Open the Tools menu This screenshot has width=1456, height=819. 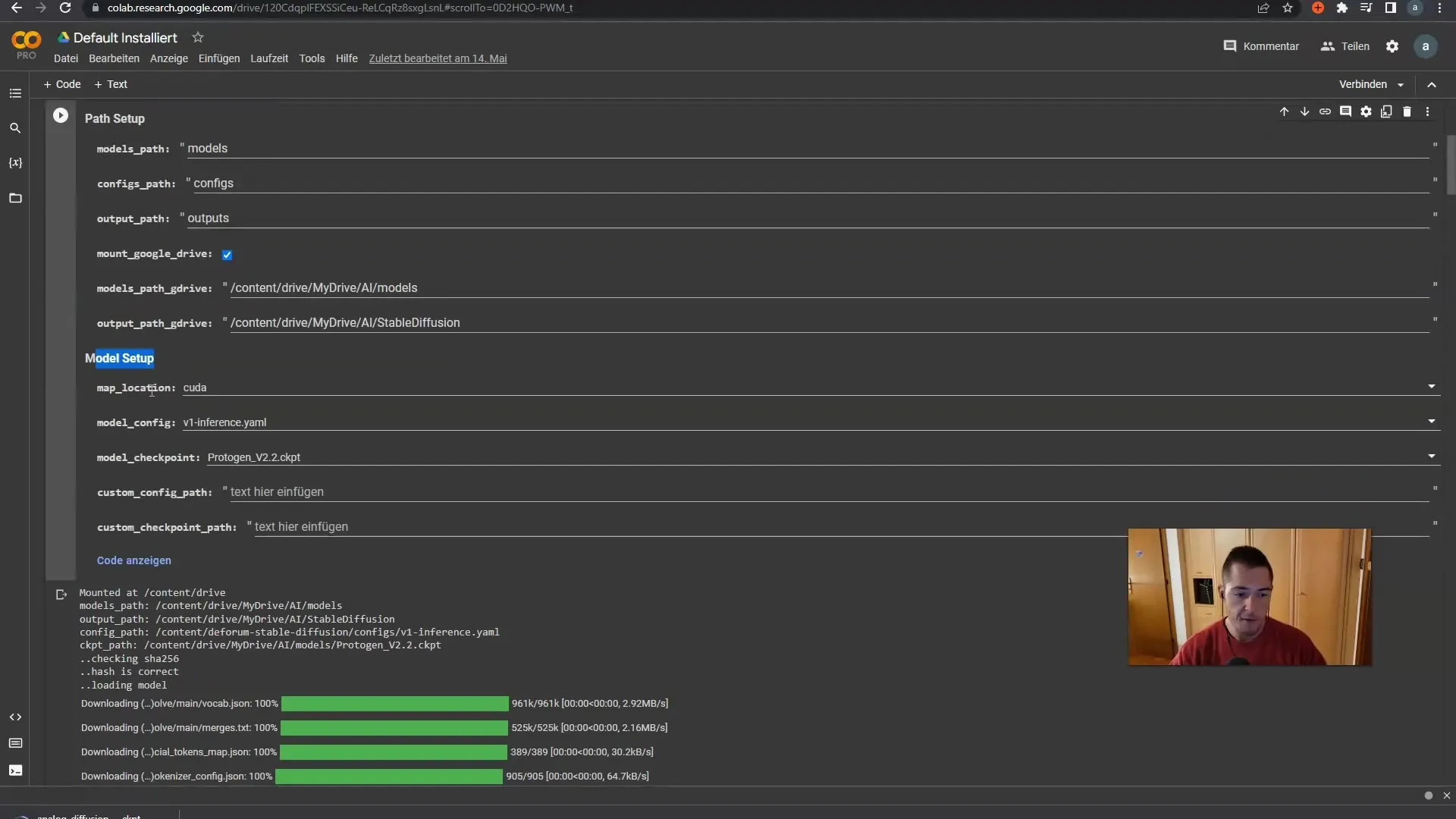click(312, 58)
